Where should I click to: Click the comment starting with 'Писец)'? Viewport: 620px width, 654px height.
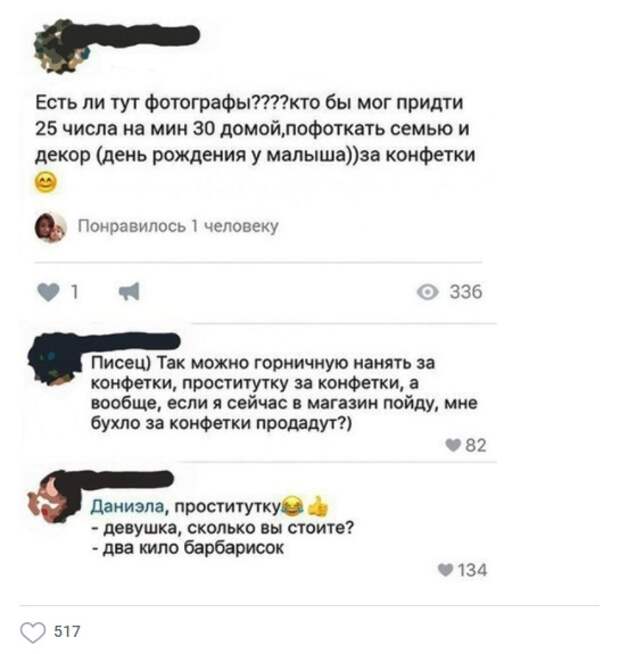(284, 393)
